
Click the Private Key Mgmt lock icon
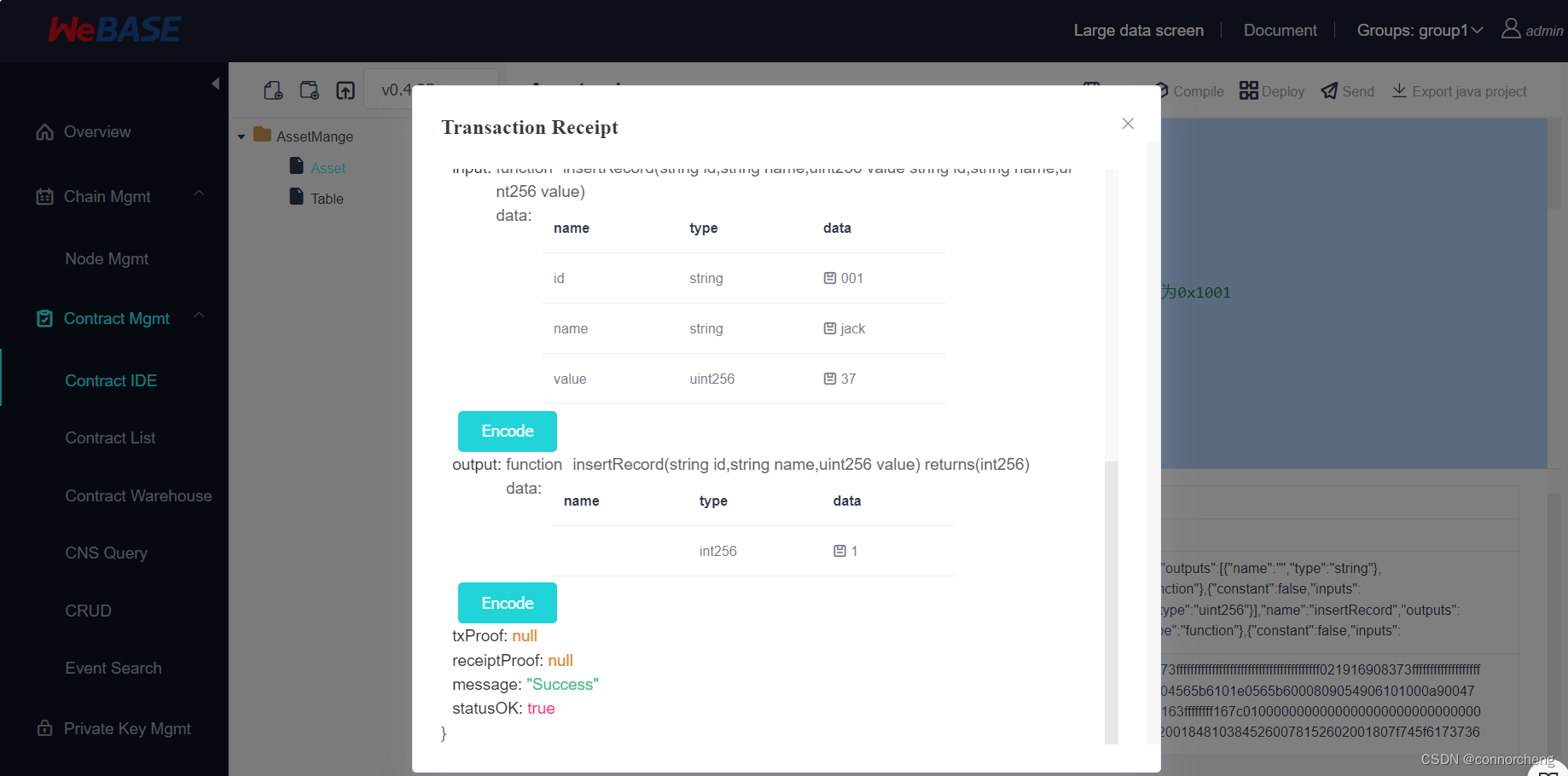point(44,728)
